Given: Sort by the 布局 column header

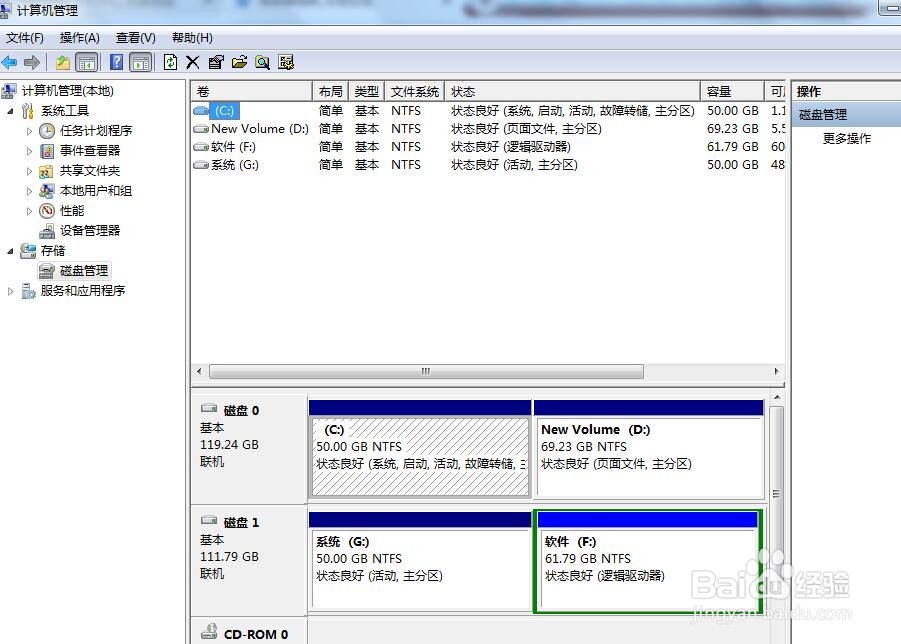Looking at the screenshot, I should (330, 91).
